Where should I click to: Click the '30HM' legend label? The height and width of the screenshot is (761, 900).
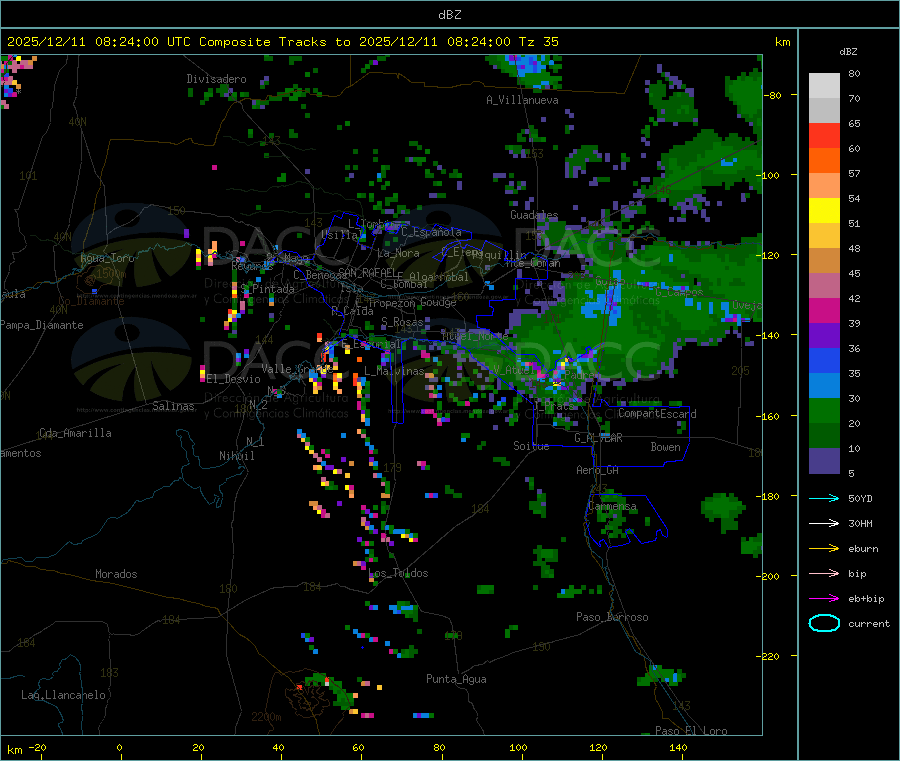click(x=860, y=523)
